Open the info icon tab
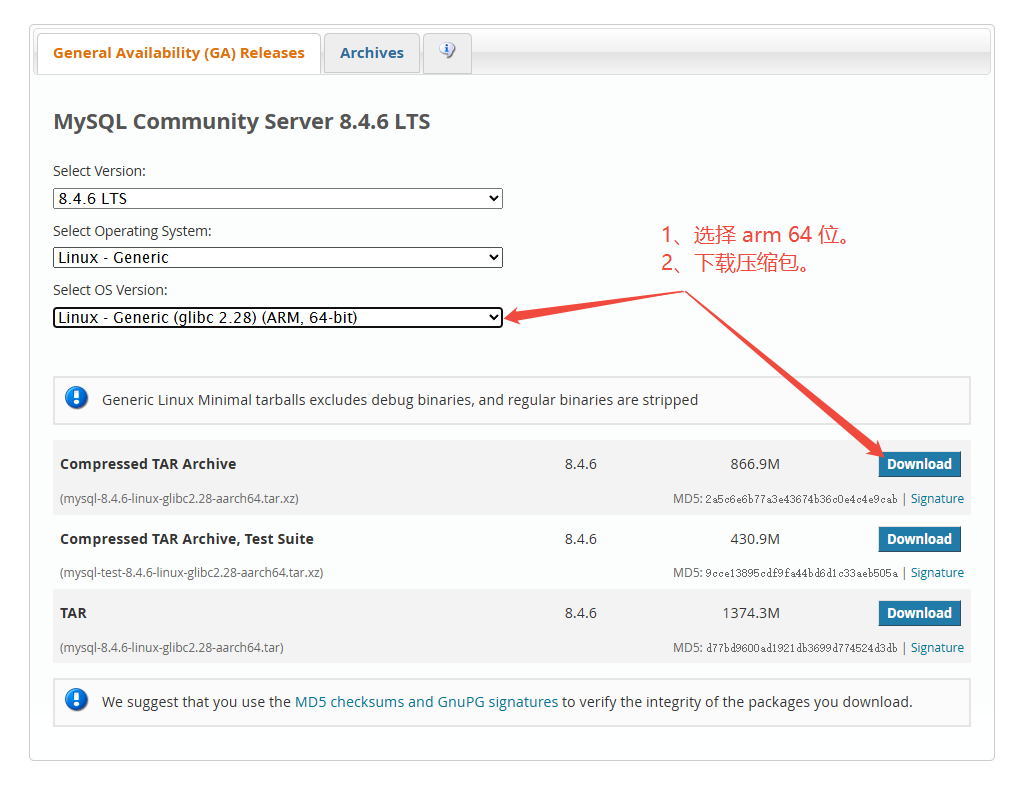This screenshot has height=792, width=1025. point(447,53)
